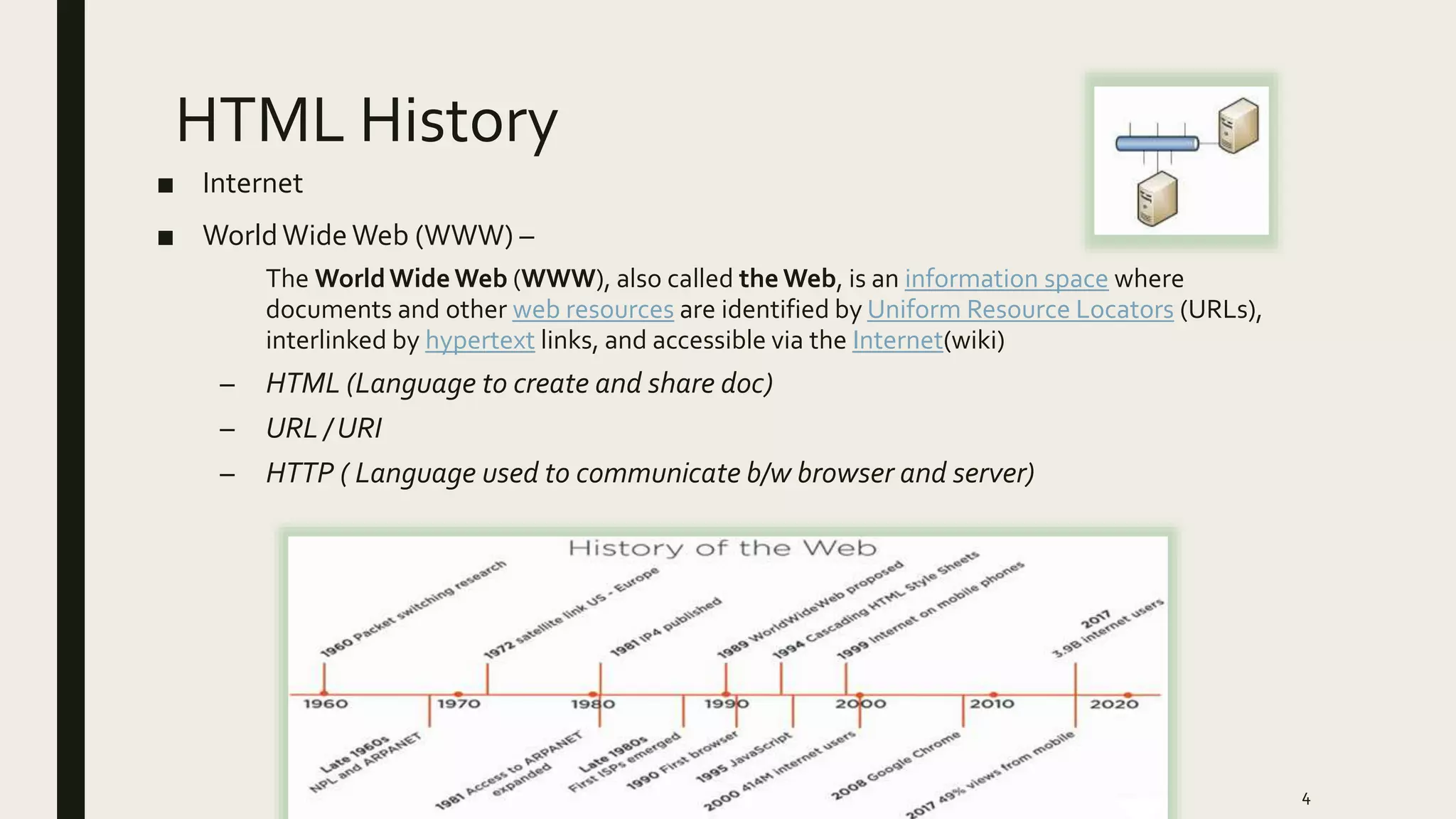Click the 1980 timeline marker

[593, 695]
